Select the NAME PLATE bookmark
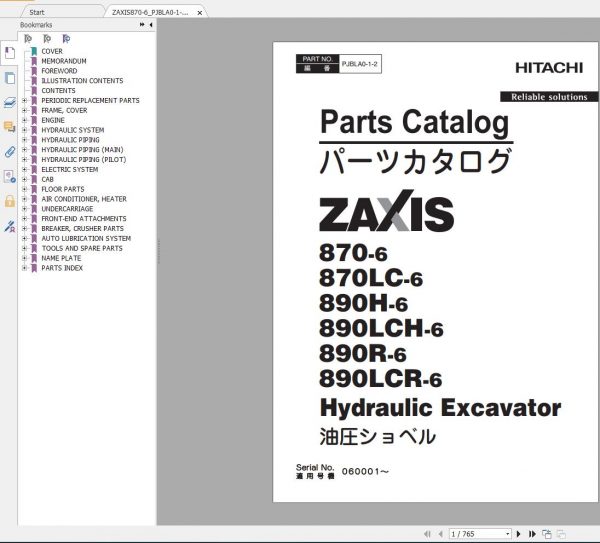 click(x=61, y=258)
